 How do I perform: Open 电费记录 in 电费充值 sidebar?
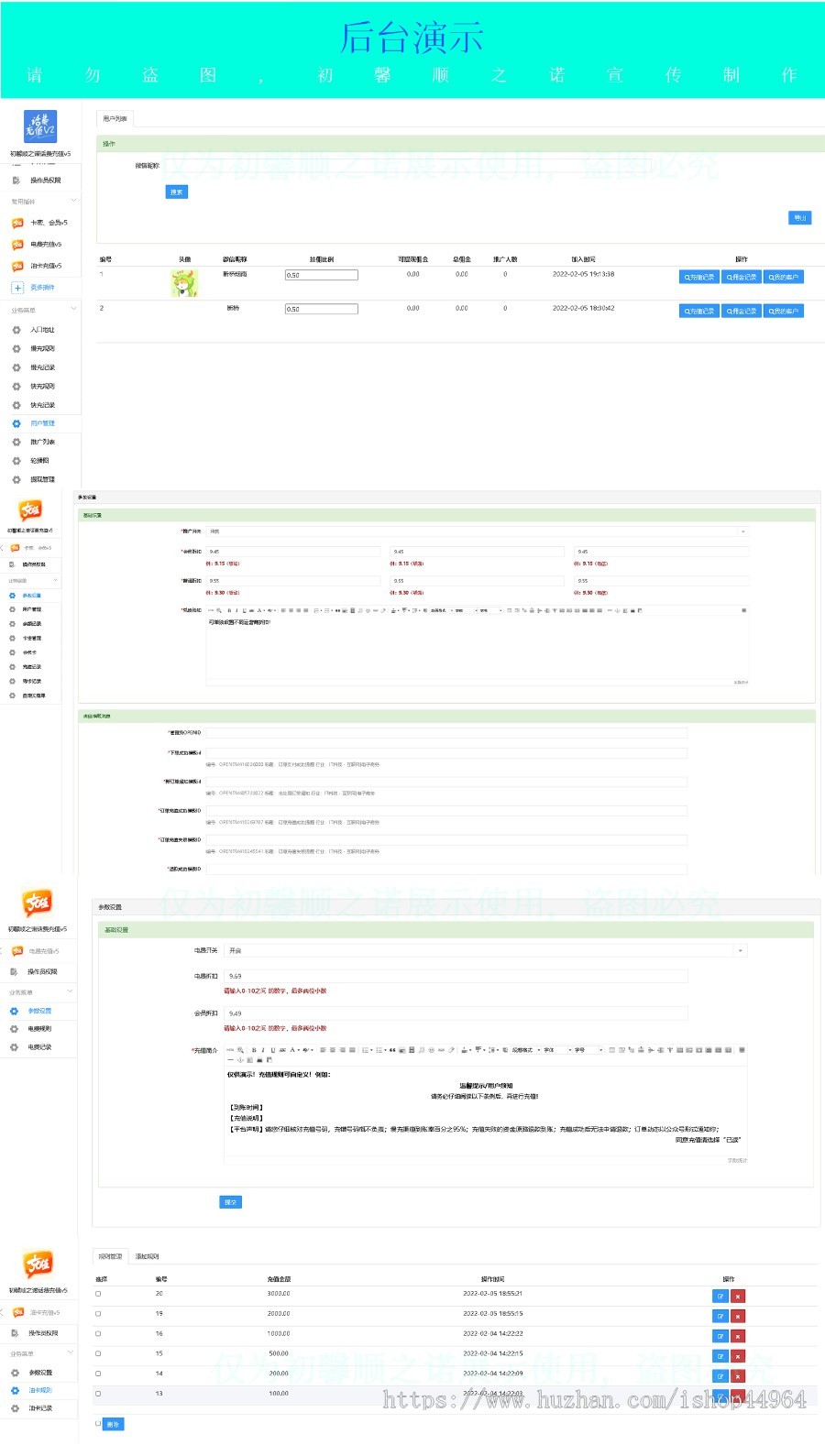coord(32,1046)
